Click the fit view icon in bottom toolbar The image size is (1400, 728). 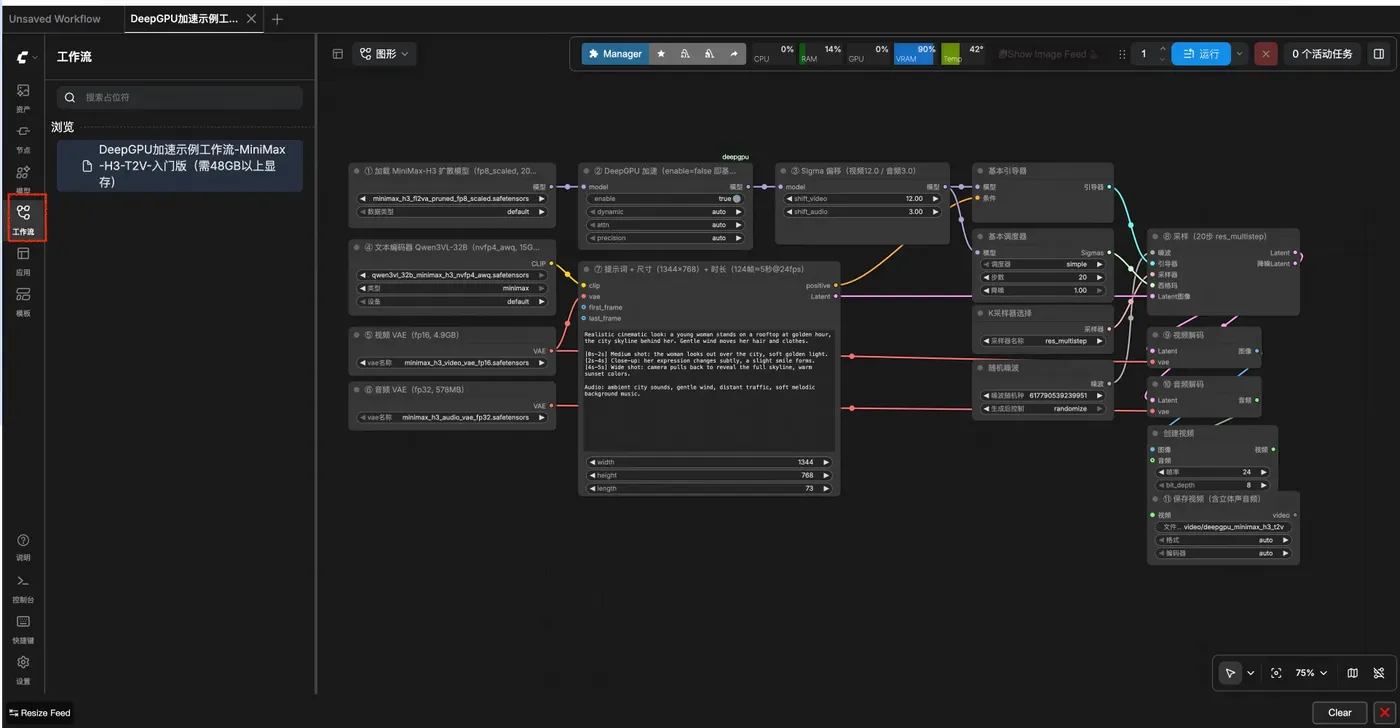1276,673
